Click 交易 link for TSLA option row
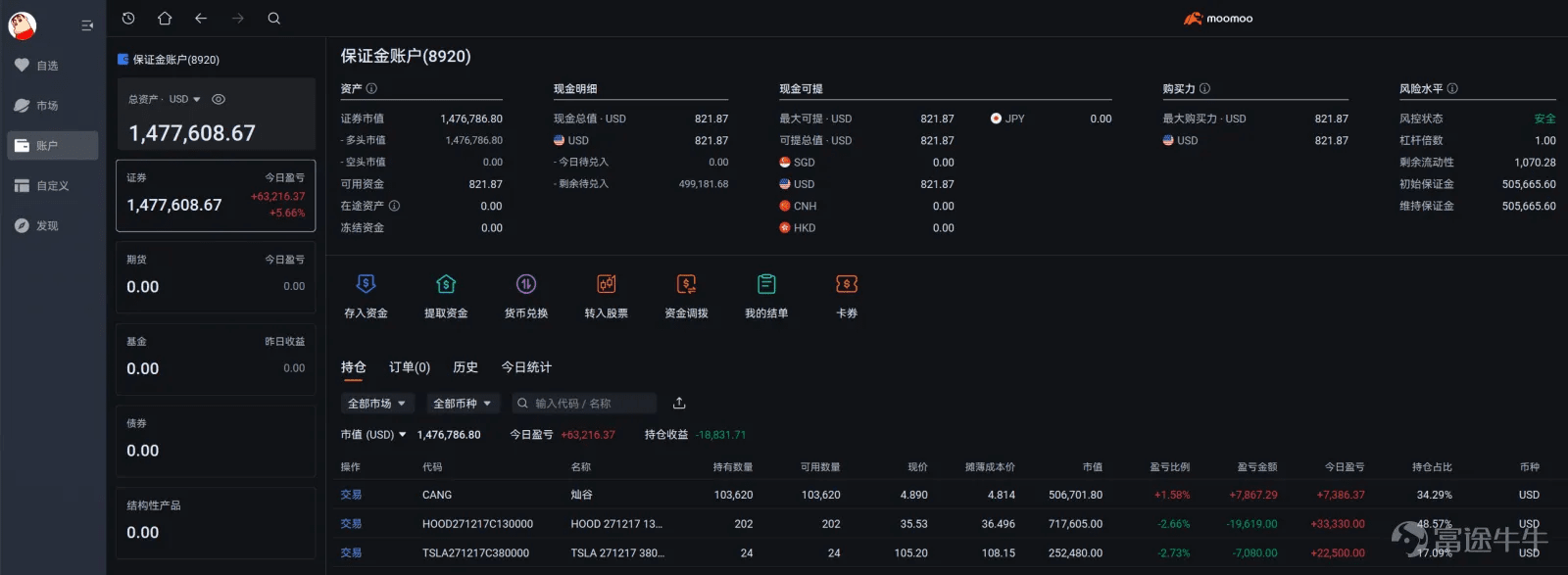Image resolution: width=1568 pixels, height=575 pixels. pyautogui.click(x=351, y=553)
